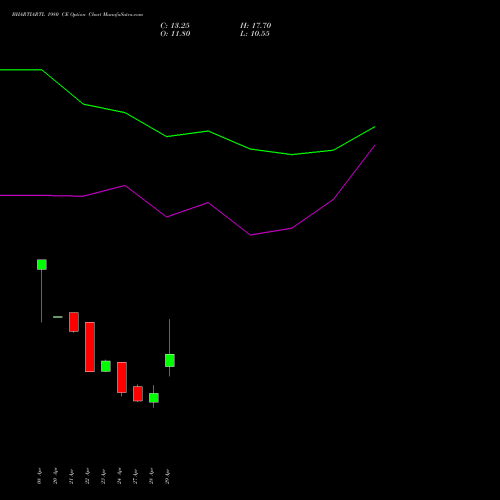Select the small green candle above 28 Apr
500x500 pixels.
click(154, 398)
